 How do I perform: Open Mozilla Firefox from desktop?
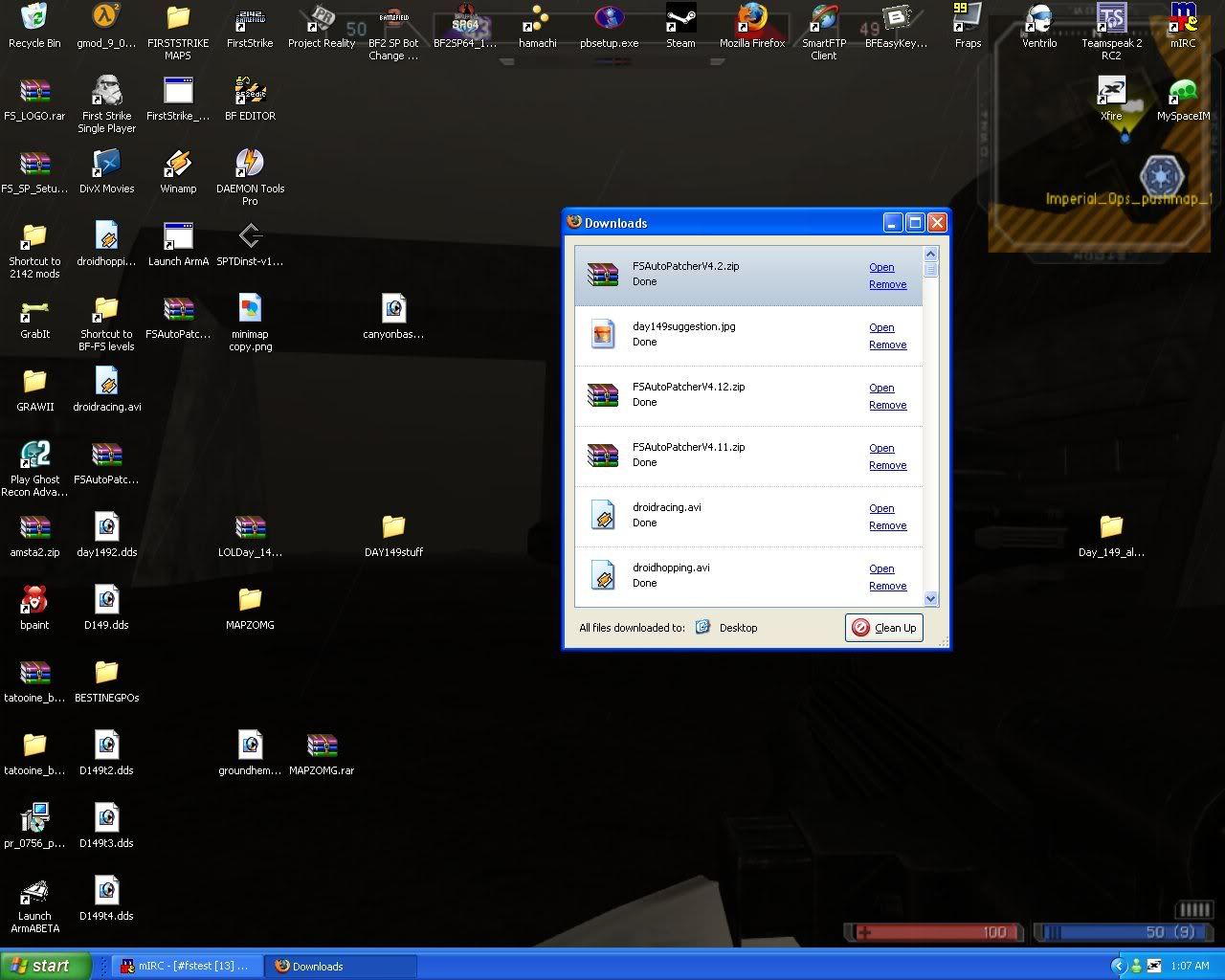tap(752, 26)
